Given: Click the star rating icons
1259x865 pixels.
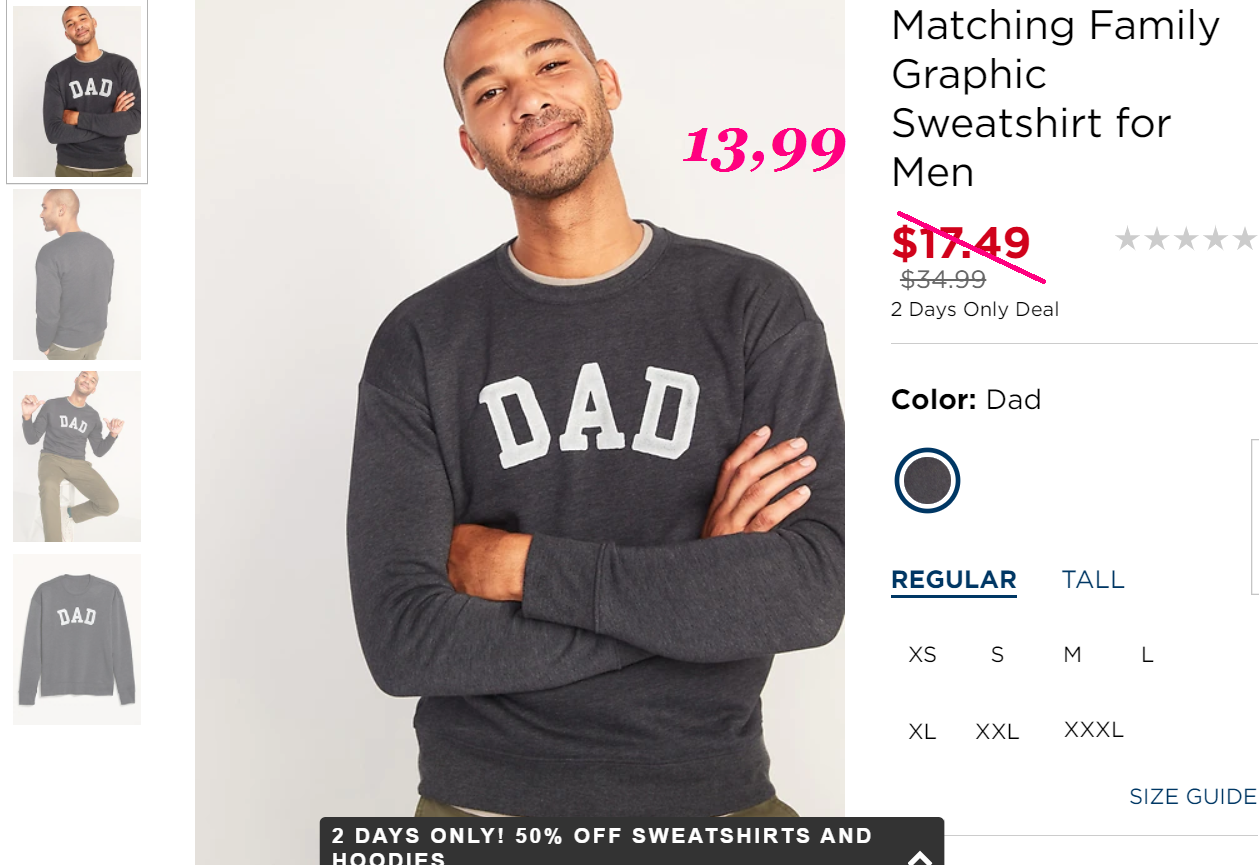Looking at the screenshot, I should (x=1186, y=239).
